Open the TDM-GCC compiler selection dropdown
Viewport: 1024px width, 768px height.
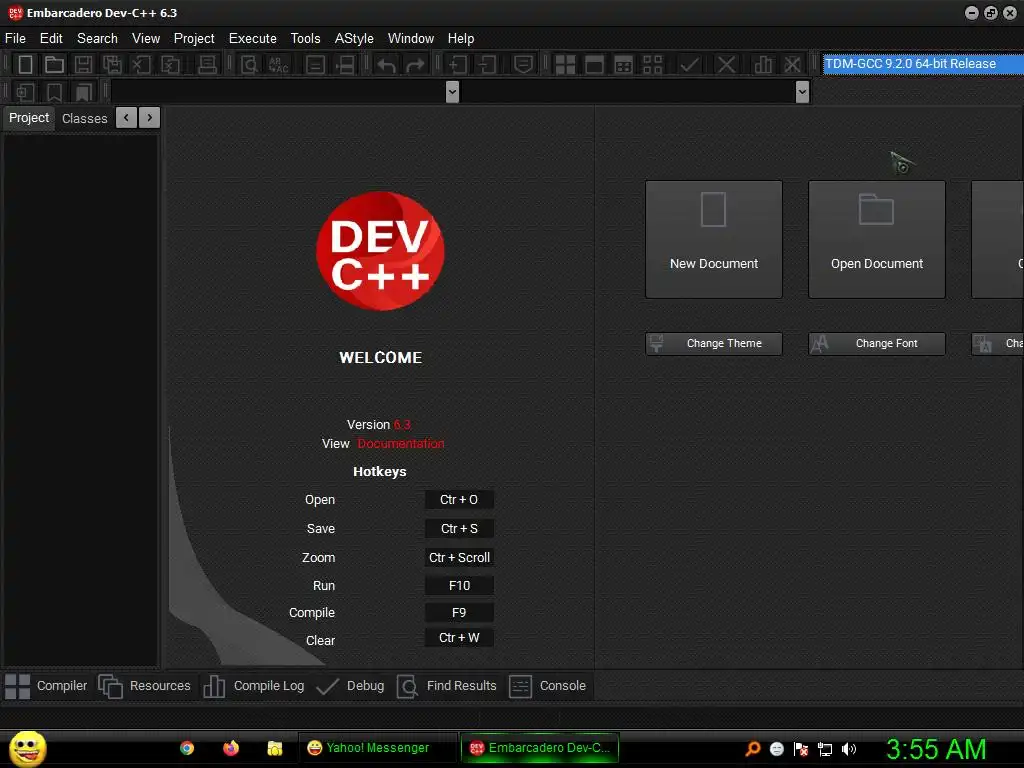[923, 64]
